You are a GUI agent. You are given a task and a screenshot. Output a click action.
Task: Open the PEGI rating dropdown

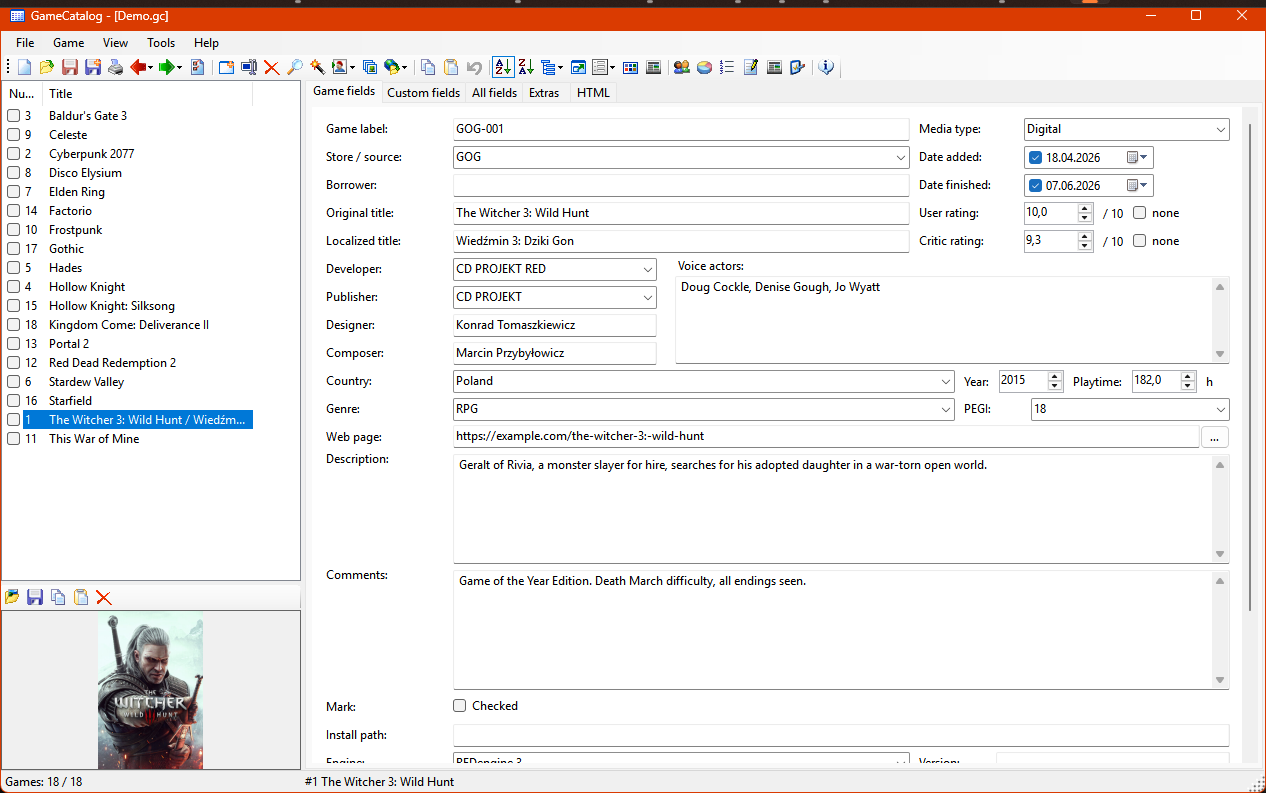(1221, 409)
